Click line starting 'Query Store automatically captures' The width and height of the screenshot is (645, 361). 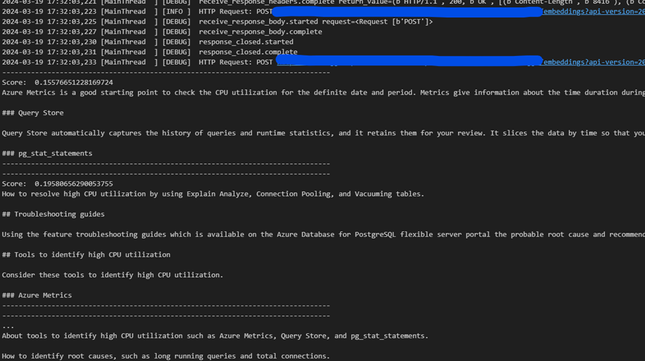click(x=323, y=133)
